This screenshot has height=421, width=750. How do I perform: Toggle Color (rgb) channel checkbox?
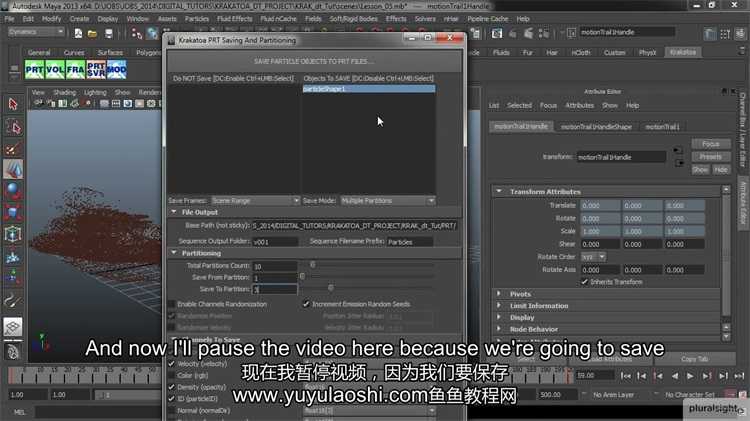click(x=171, y=376)
